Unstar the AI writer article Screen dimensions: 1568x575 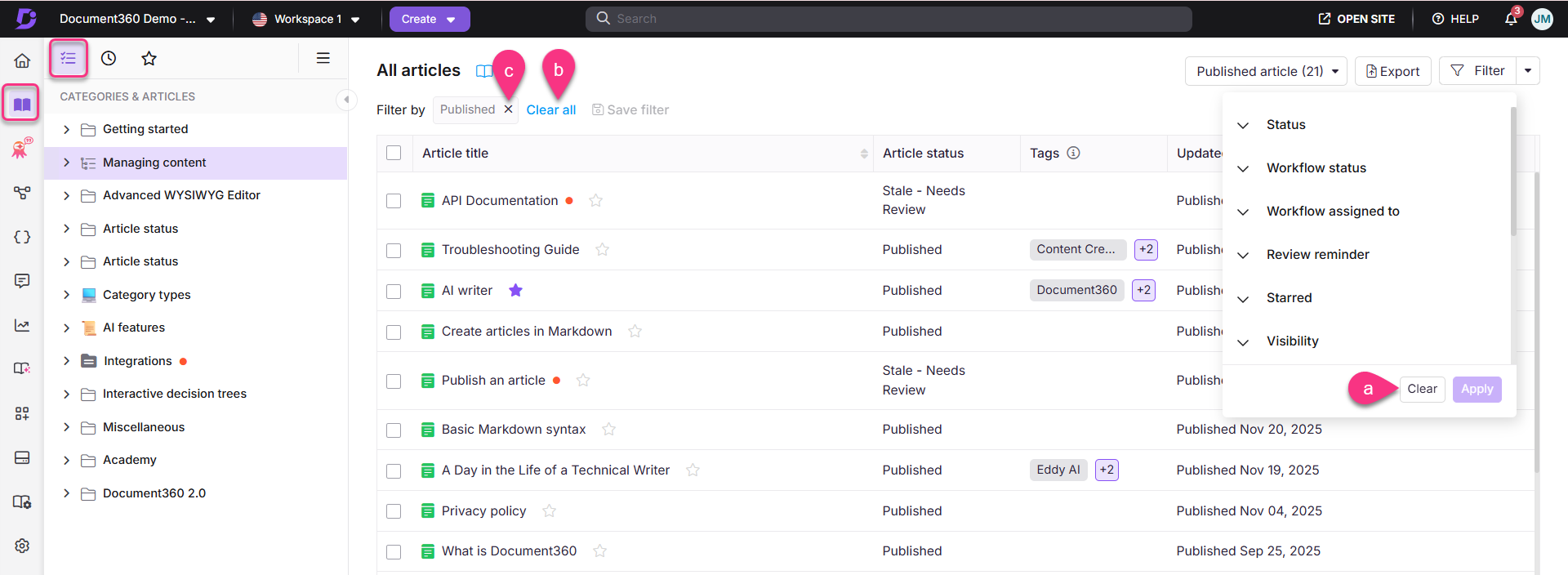[x=516, y=290]
